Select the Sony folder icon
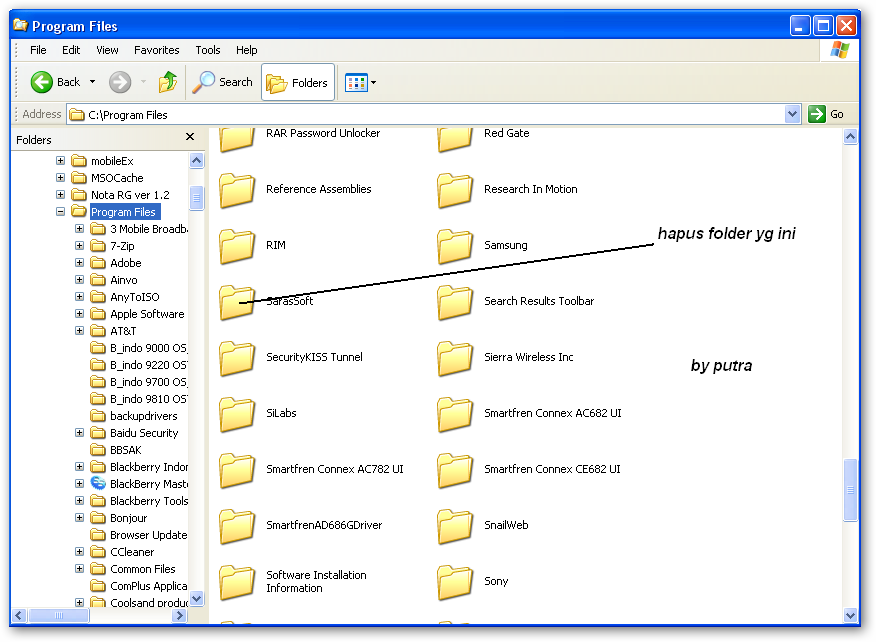The width and height of the screenshot is (876, 642). (x=455, y=582)
